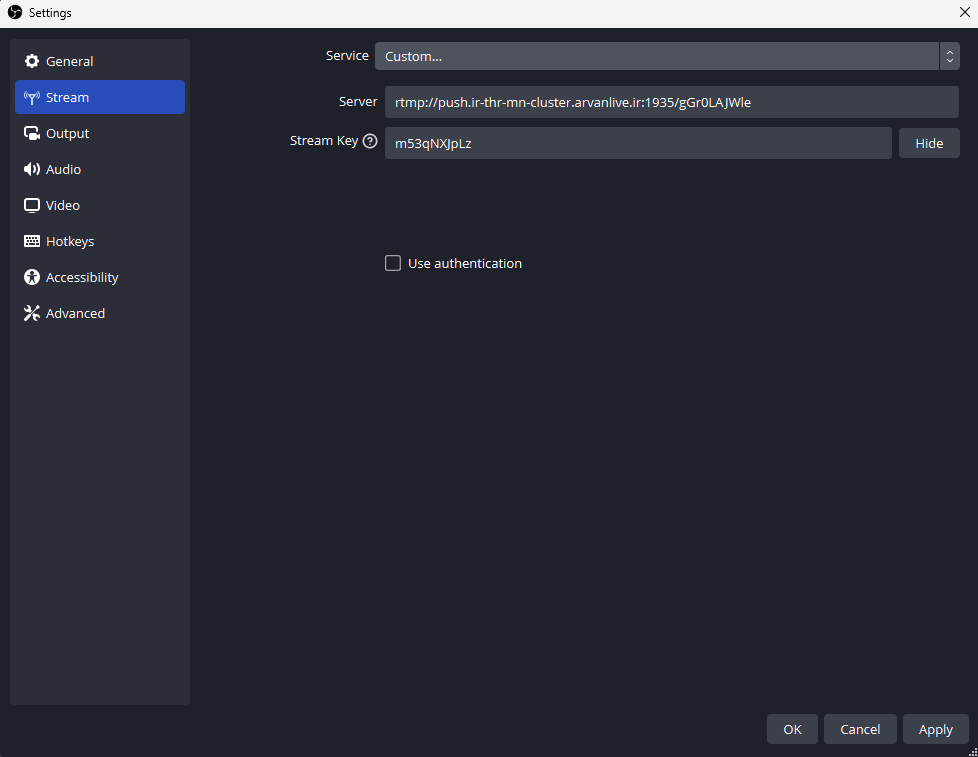Click the OBS logo in title bar
The image size is (978, 757).
coord(14,13)
